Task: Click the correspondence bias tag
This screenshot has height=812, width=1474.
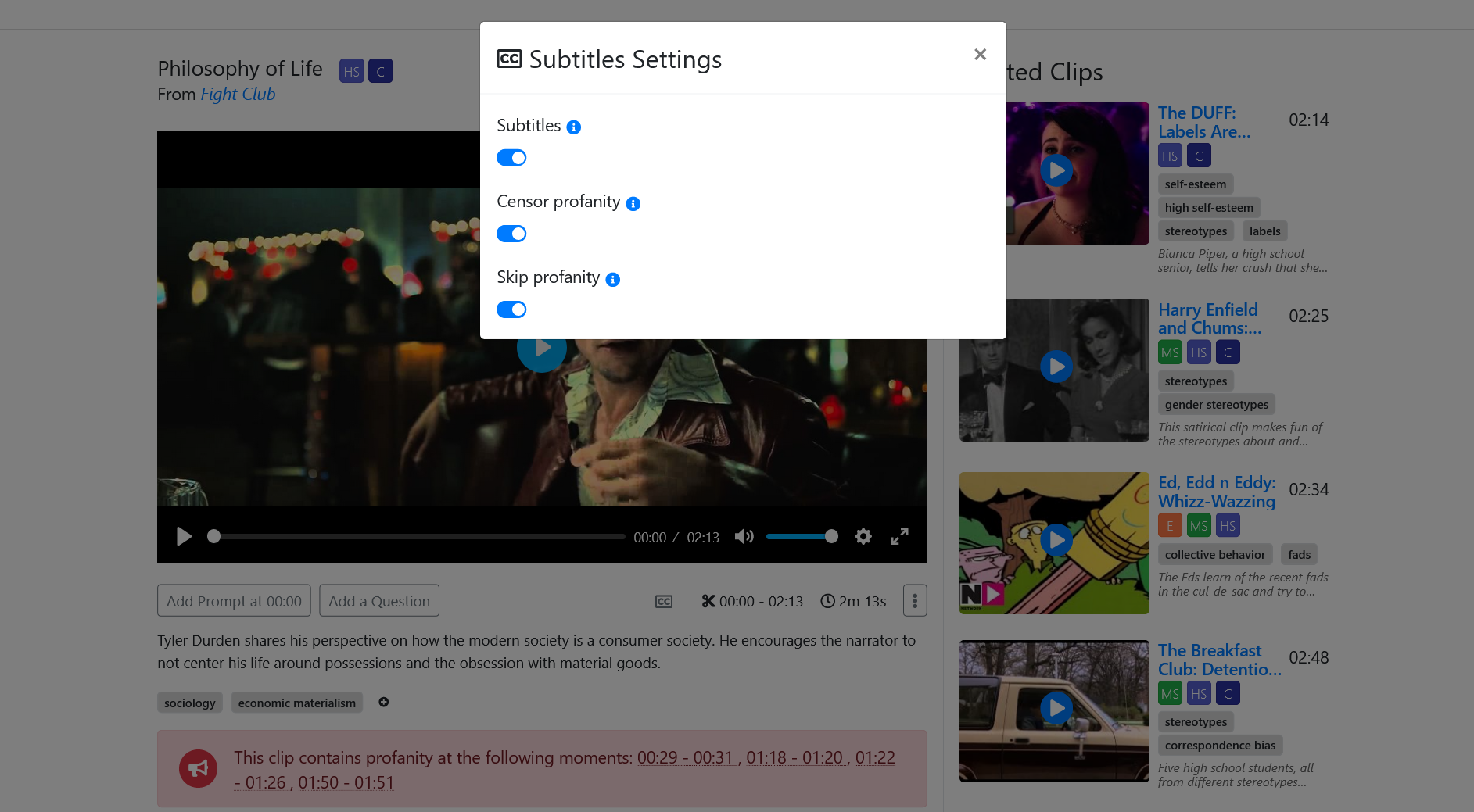Action: click(1220, 746)
